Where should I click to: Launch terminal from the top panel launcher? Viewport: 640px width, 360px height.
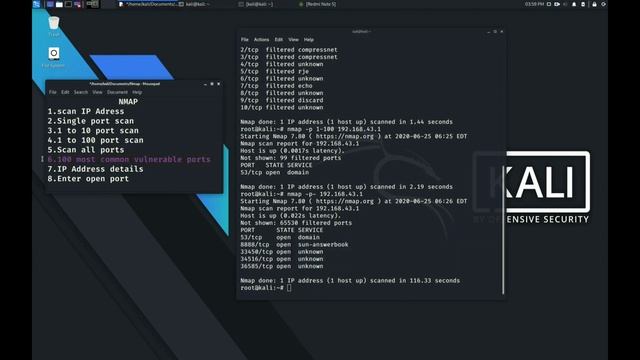tap(68, 4)
